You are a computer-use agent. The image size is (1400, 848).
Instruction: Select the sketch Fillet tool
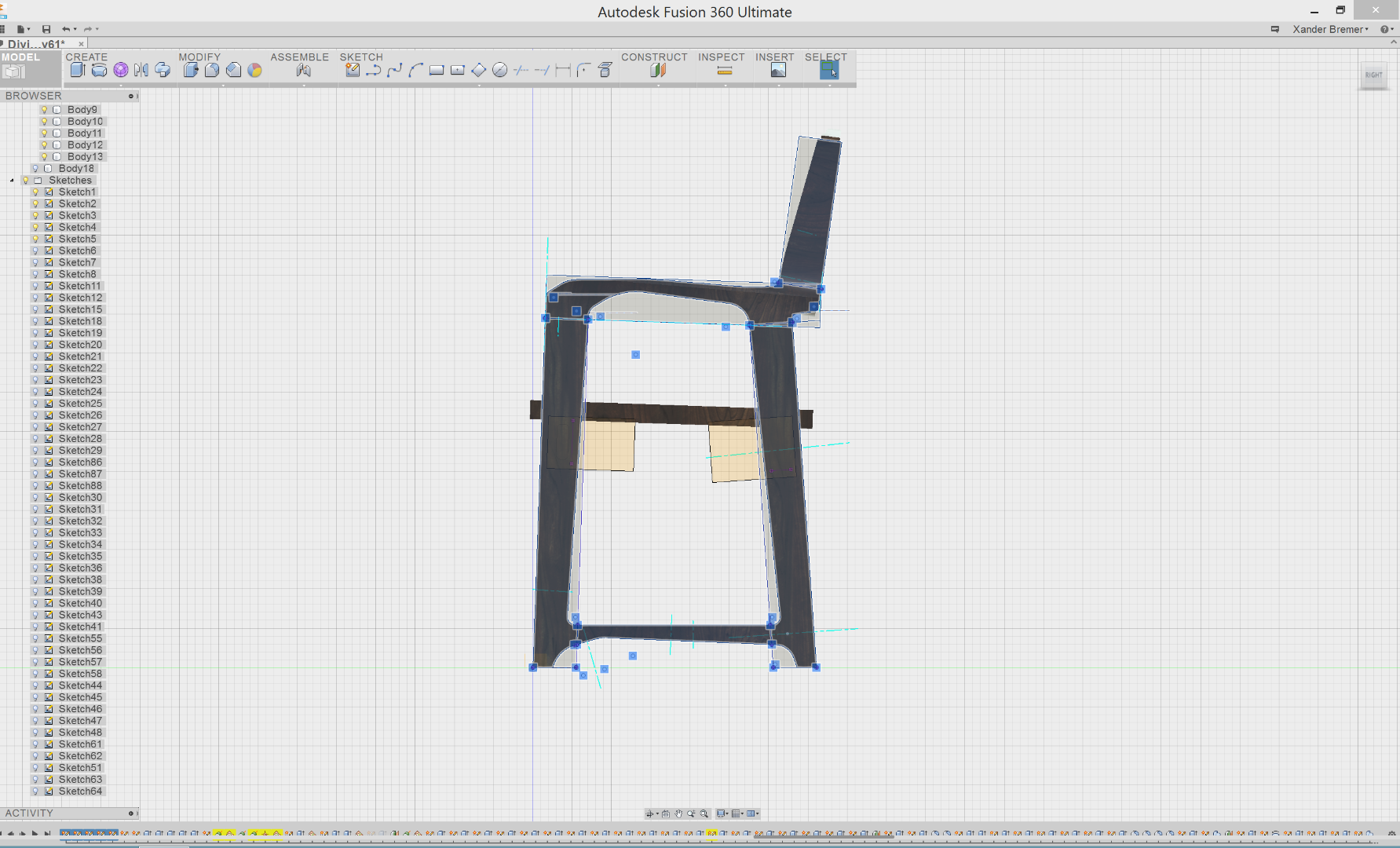coord(584,70)
